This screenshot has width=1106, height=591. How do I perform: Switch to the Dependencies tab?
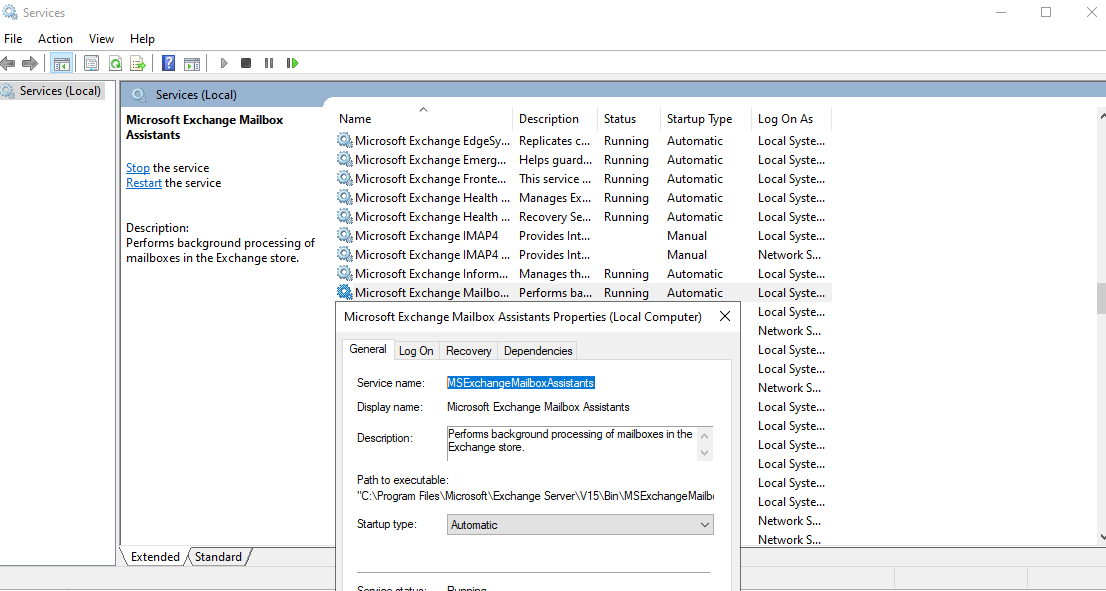coord(537,351)
